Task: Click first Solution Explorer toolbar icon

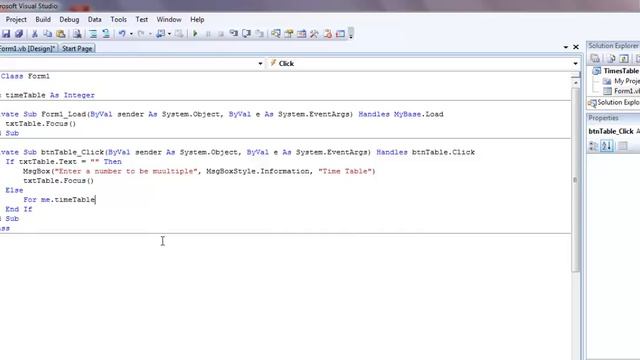Action: (595, 58)
